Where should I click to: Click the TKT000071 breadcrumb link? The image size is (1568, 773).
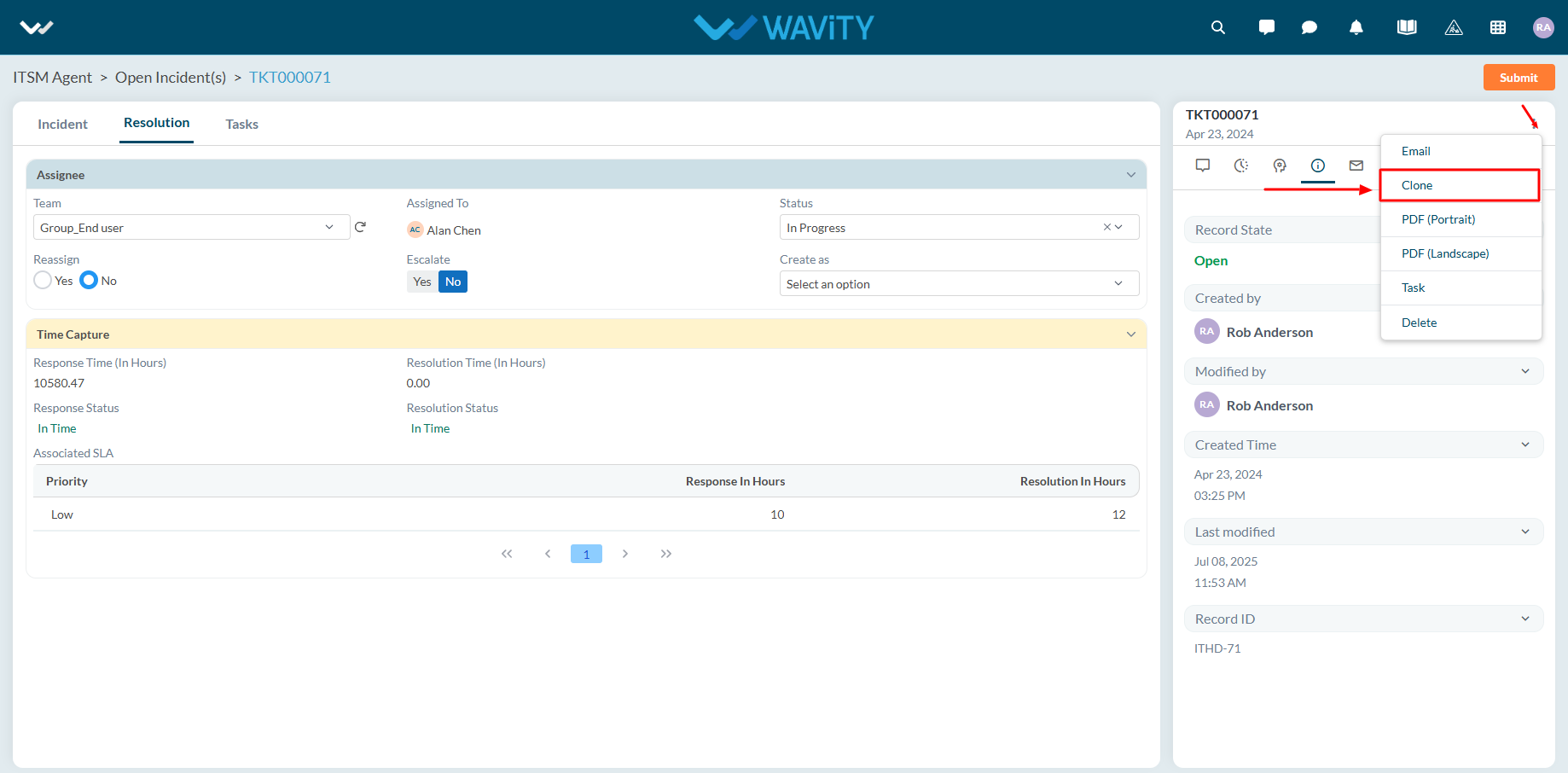pyautogui.click(x=290, y=78)
